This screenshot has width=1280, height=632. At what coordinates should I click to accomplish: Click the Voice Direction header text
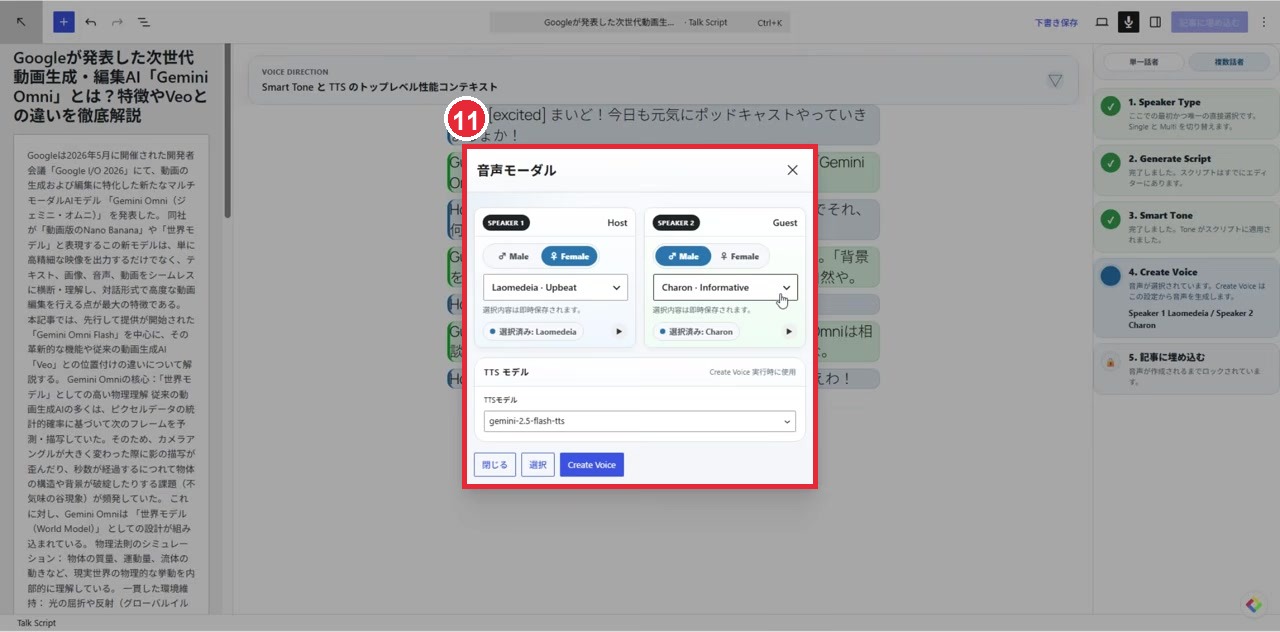[294, 72]
